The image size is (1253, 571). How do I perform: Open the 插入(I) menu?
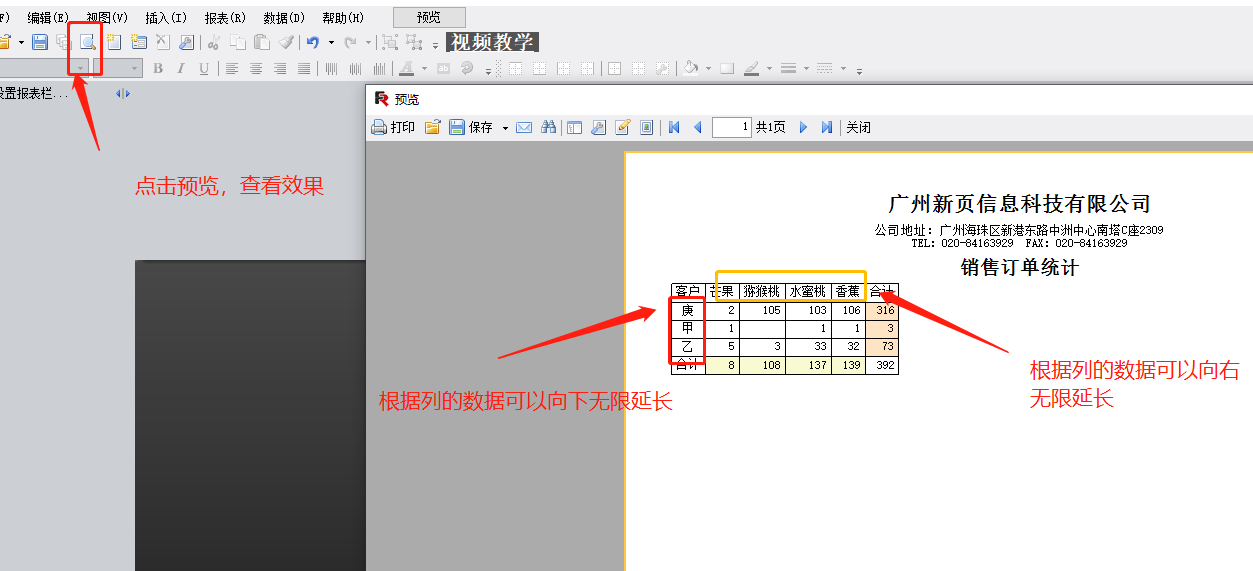coord(166,18)
